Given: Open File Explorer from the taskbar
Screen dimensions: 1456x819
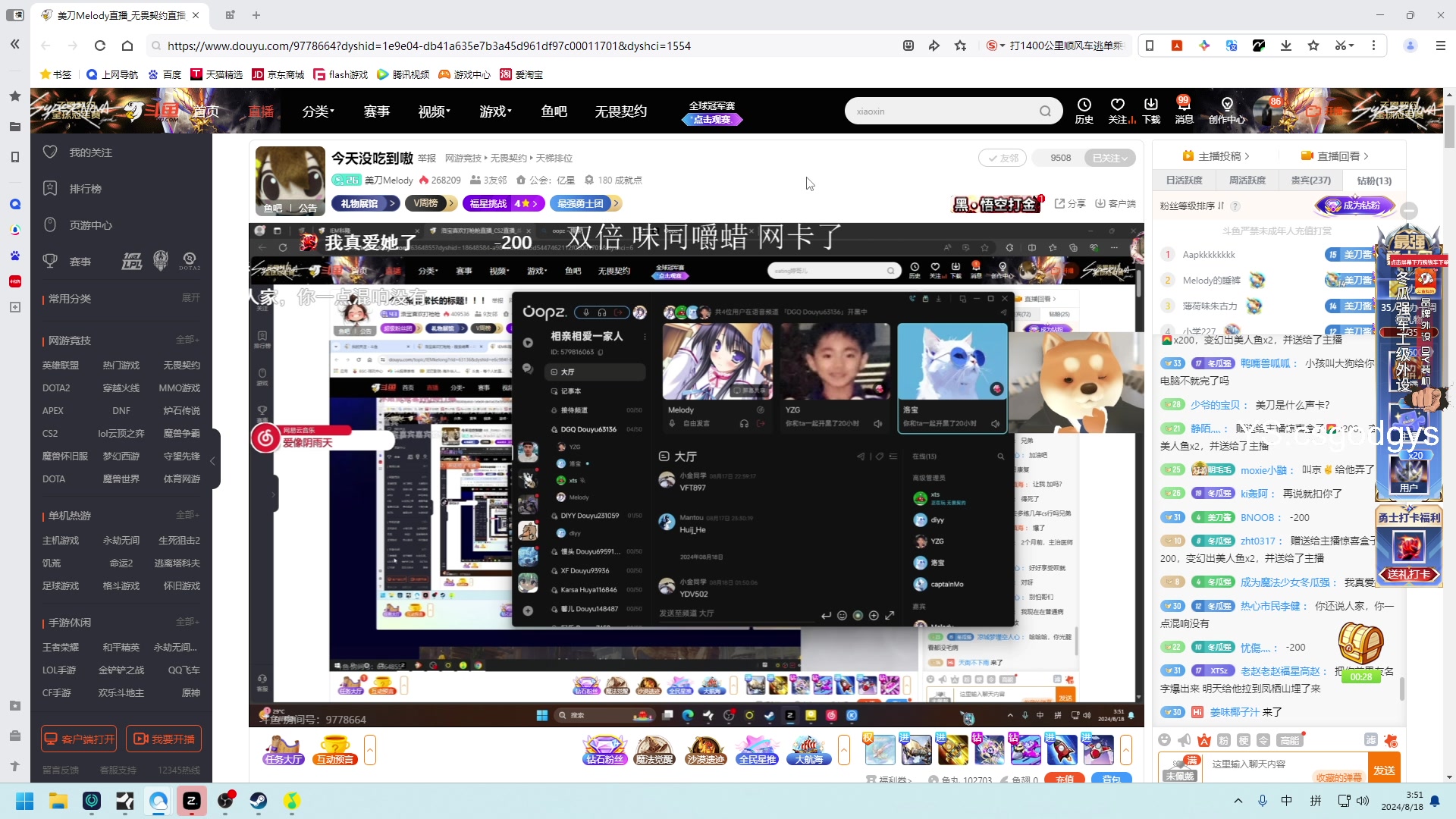Looking at the screenshot, I should (58, 801).
